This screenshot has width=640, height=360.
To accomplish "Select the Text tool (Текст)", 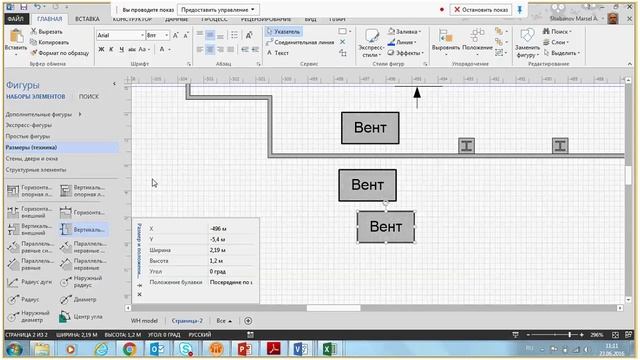I will pos(278,53).
